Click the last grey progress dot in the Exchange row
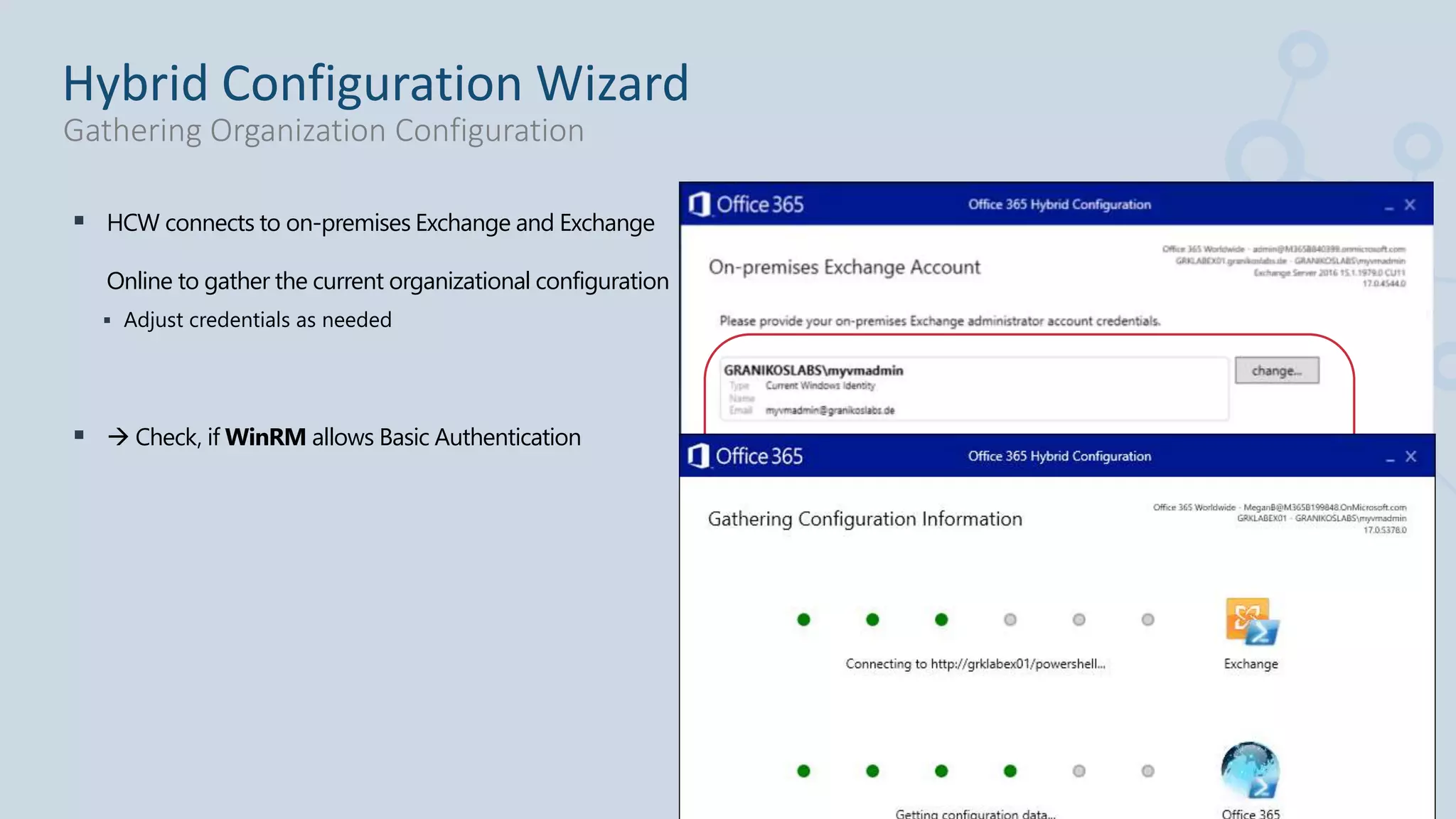The image size is (1456, 819). (x=1148, y=620)
